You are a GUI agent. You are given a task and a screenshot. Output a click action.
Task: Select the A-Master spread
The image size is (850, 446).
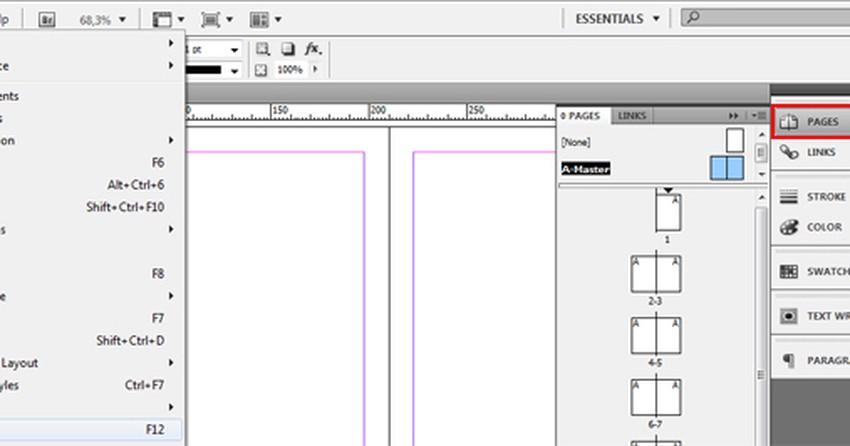[585, 169]
